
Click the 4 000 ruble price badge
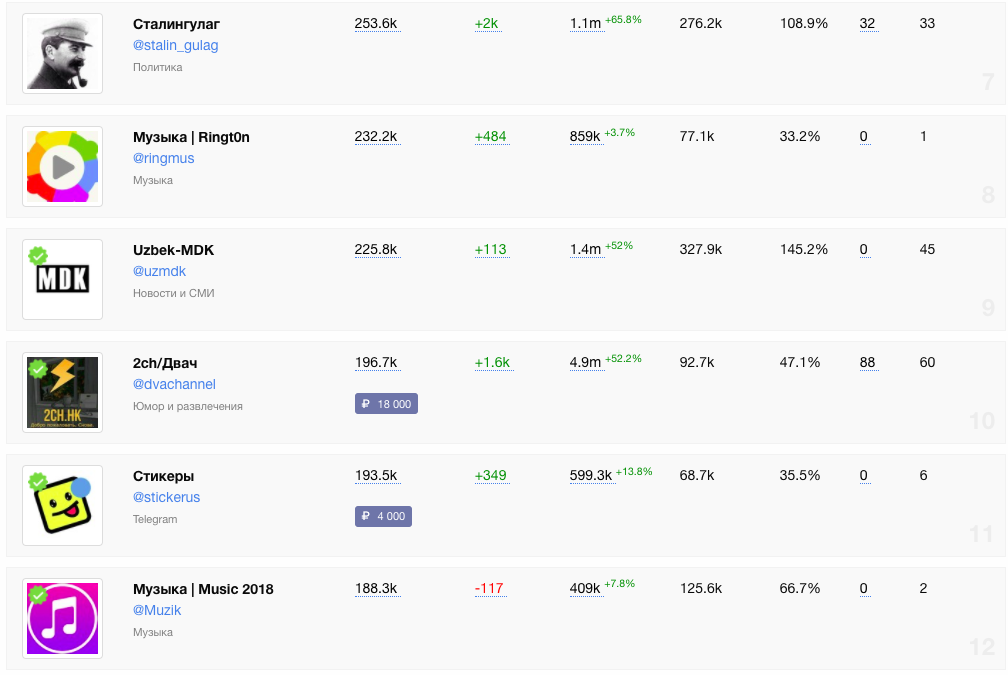click(x=383, y=517)
